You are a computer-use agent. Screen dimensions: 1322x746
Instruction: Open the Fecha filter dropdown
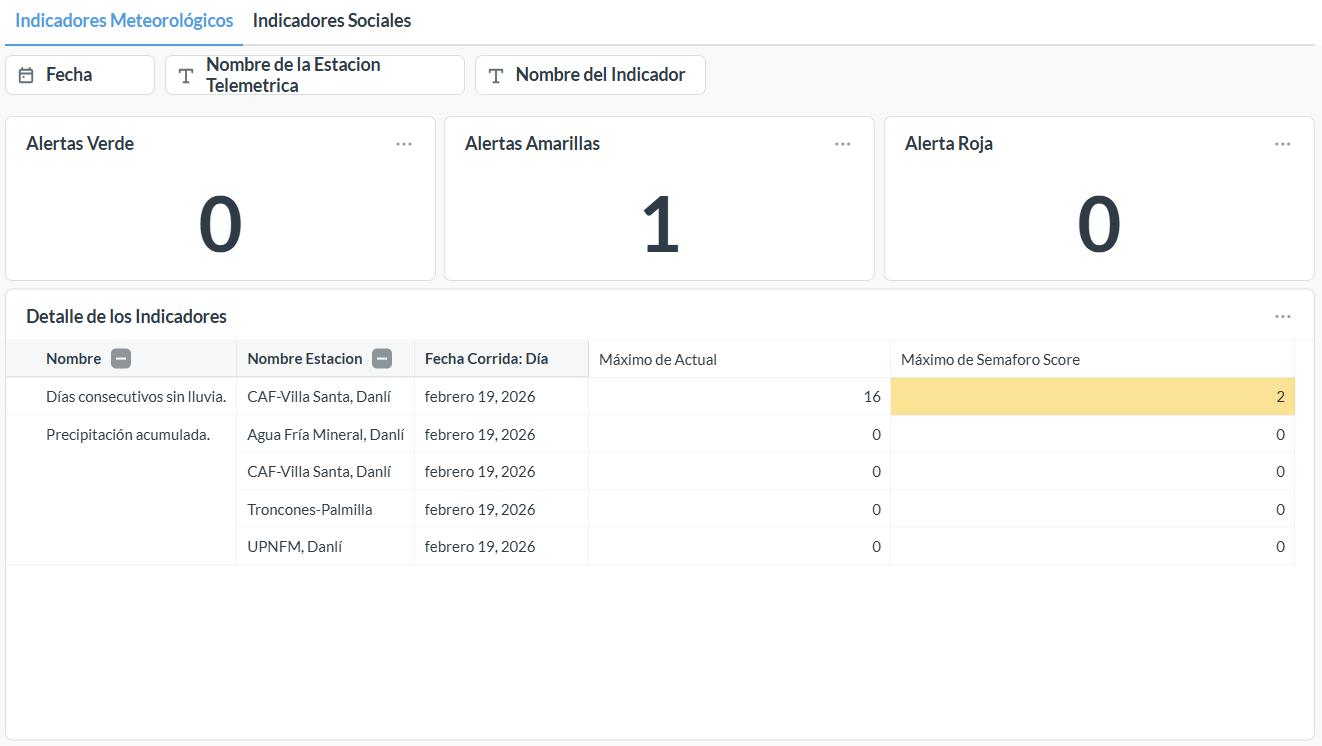click(80, 75)
